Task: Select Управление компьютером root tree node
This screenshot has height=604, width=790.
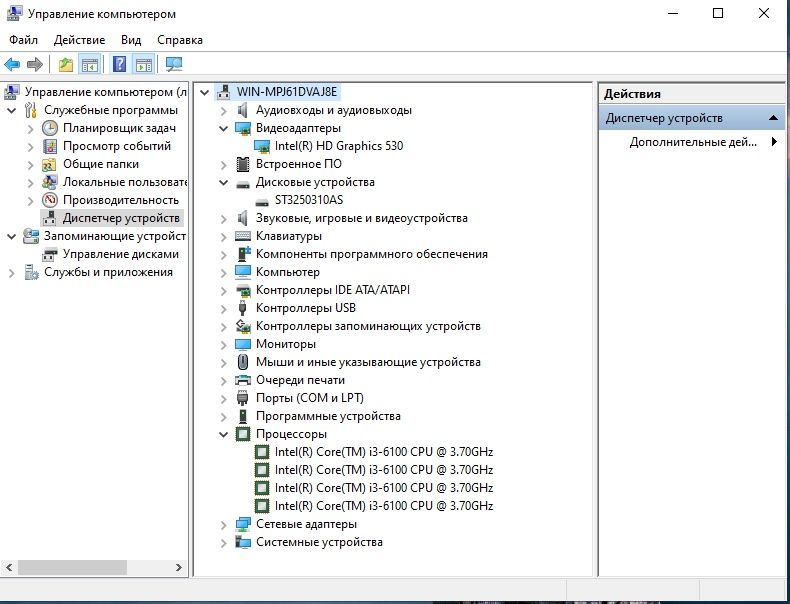Action: (105, 92)
